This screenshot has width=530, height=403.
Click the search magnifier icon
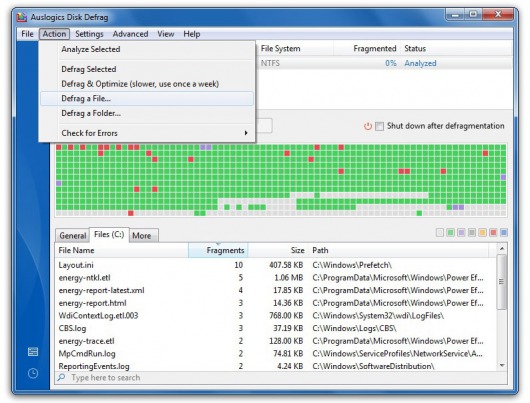61,377
